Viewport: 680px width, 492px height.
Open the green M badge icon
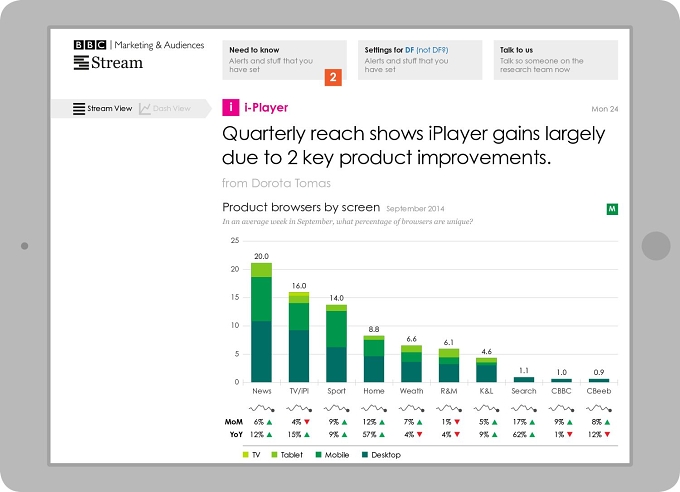pyautogui.click(x=612, y=209)
